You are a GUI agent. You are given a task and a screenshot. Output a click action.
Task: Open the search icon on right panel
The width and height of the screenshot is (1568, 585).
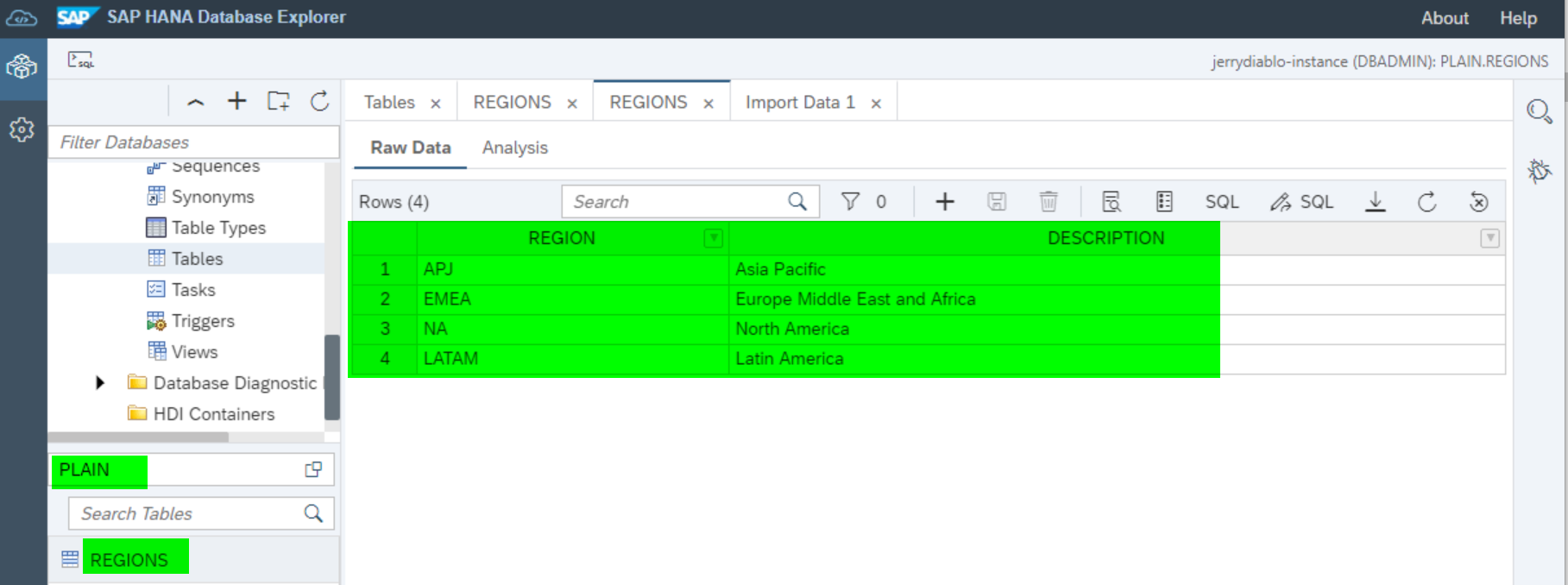coord(1540,111)
